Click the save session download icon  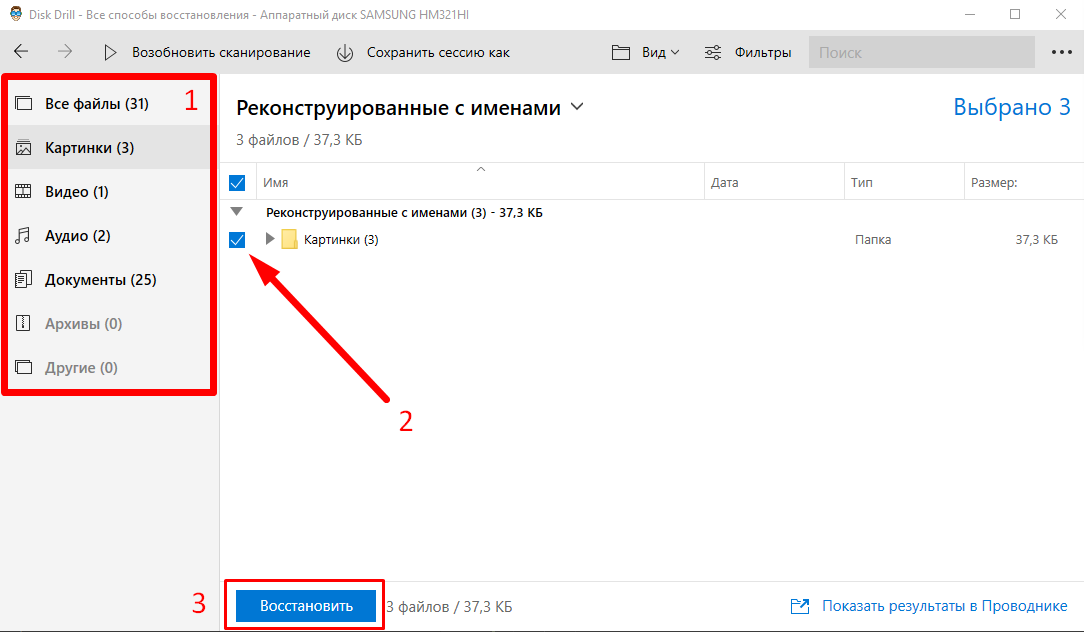point(345,52)
